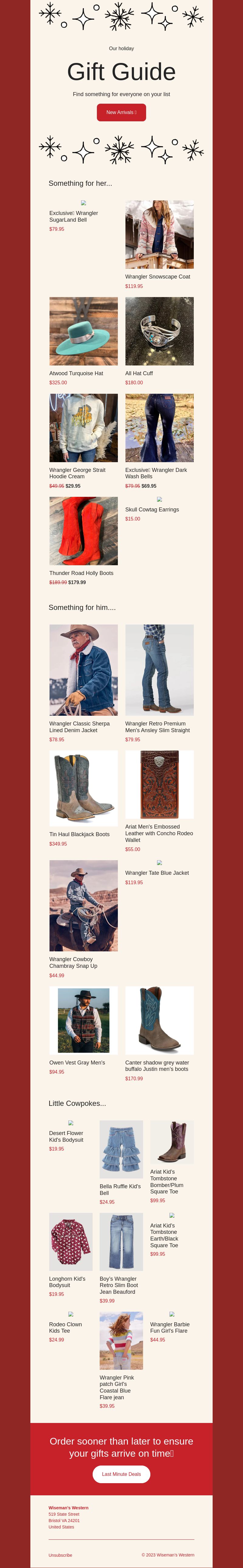Click the broken image icon above Rodeo Clown Kids Tee
This screenshot has width=243, height=1568.
pyautogui.click(x=70, y=1314)
